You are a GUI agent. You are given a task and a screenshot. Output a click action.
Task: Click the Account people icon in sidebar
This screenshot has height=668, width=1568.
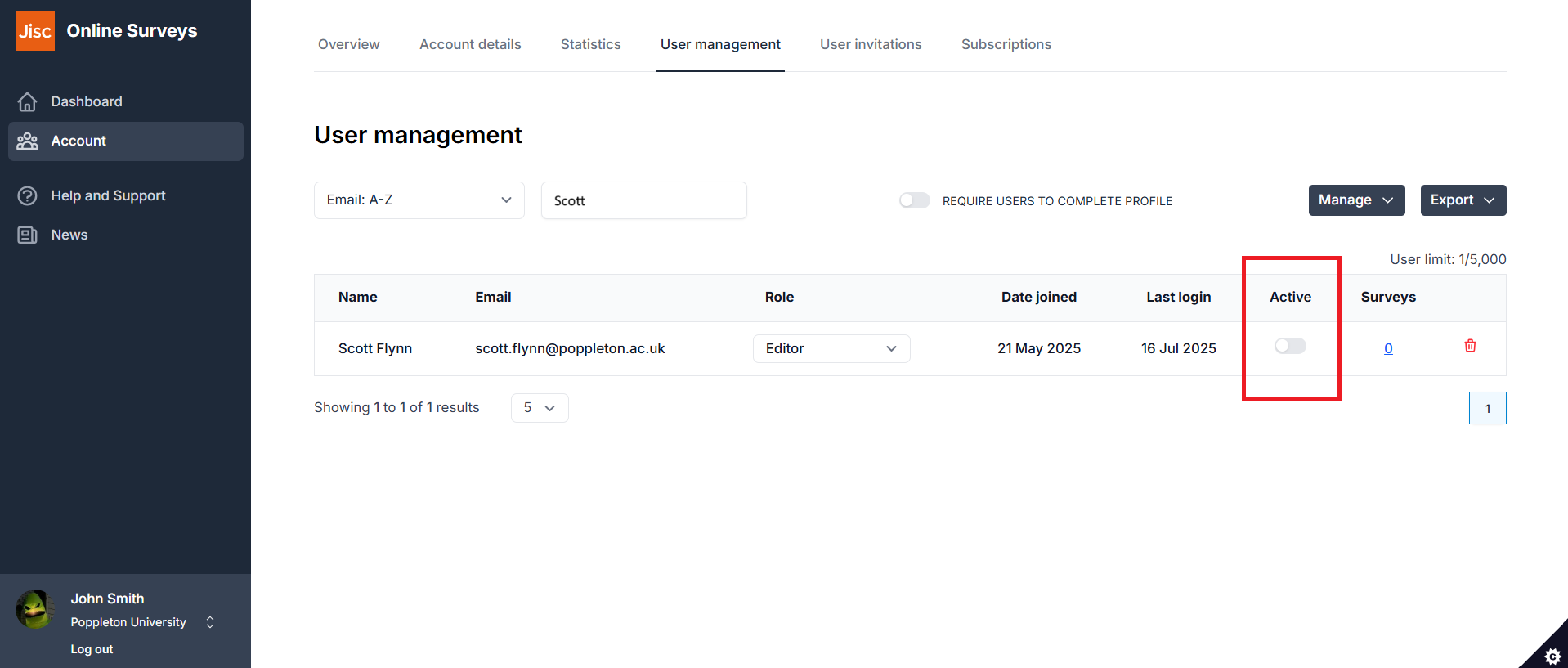click(28, 141)
